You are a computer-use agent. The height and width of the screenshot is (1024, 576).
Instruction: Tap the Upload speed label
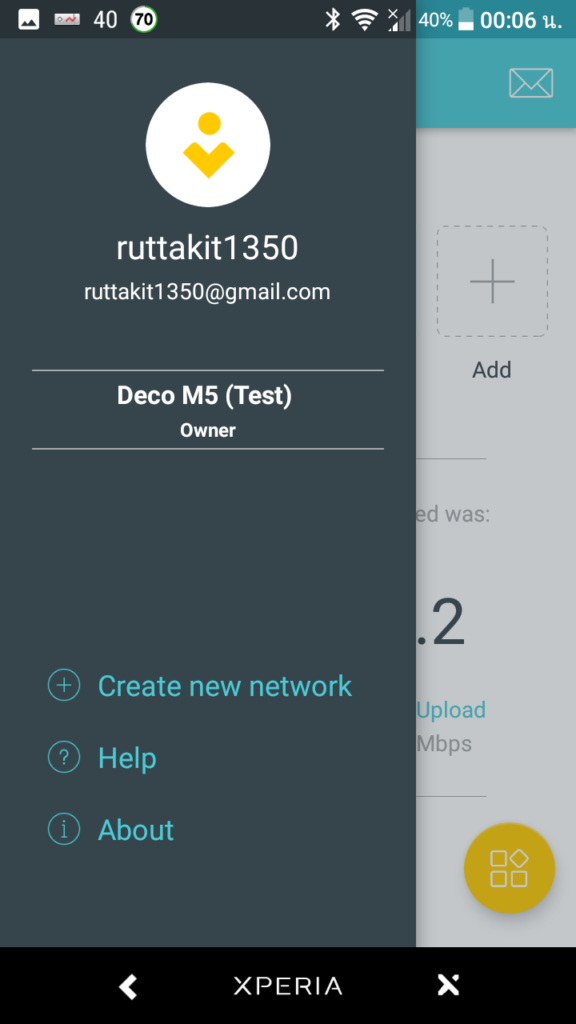click(451, 710)
